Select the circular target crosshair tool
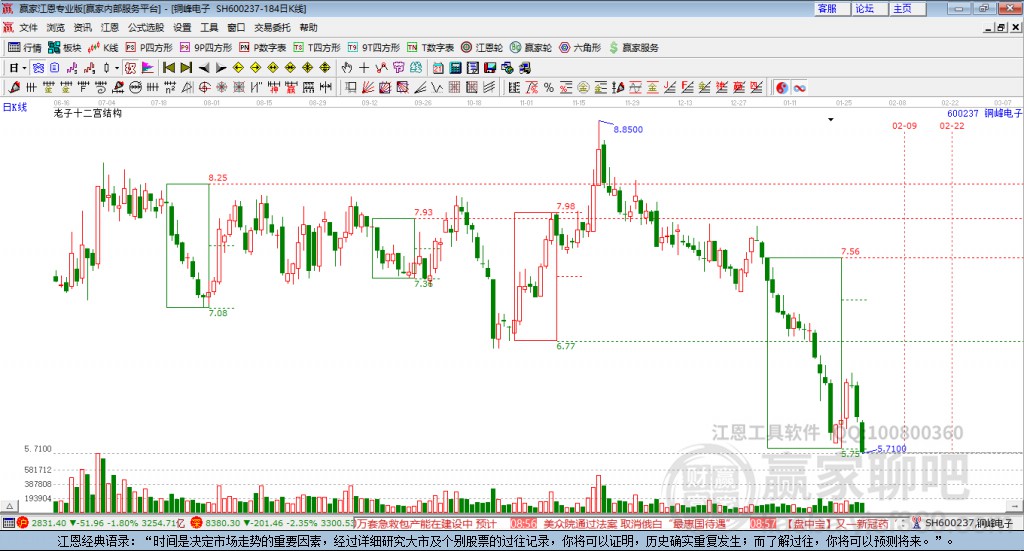This screenshot has width=1024, height=551. [x=204, y=87]
